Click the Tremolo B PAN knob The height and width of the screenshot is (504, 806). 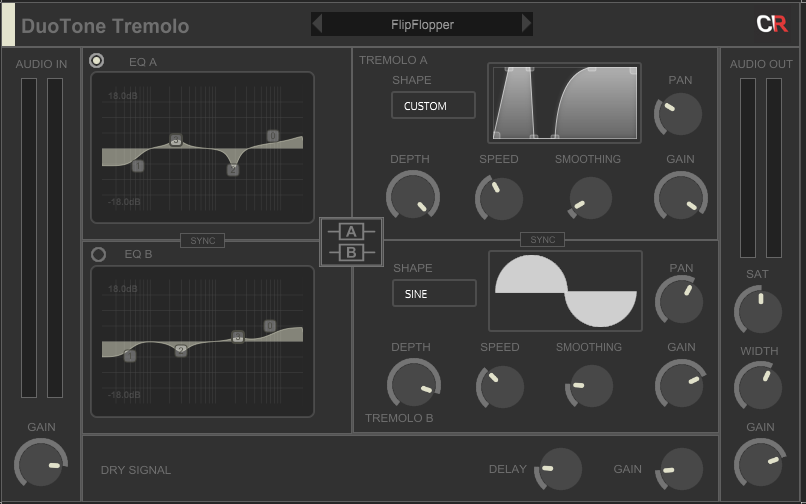tap(681, 300)
